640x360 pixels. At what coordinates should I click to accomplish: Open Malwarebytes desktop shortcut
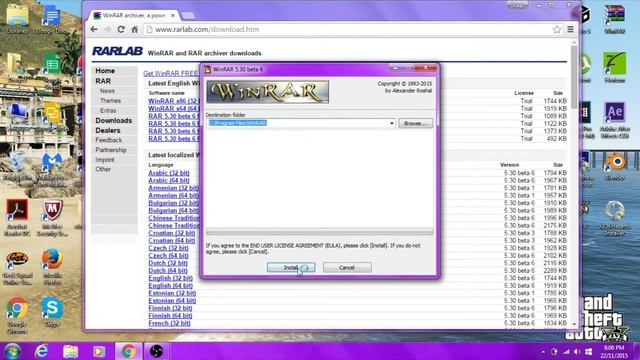coord(52,169)
